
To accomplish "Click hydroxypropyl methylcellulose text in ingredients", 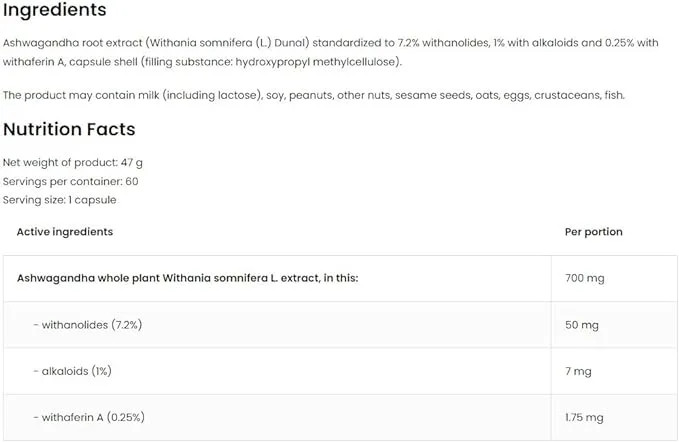I will tap(317, 62).
